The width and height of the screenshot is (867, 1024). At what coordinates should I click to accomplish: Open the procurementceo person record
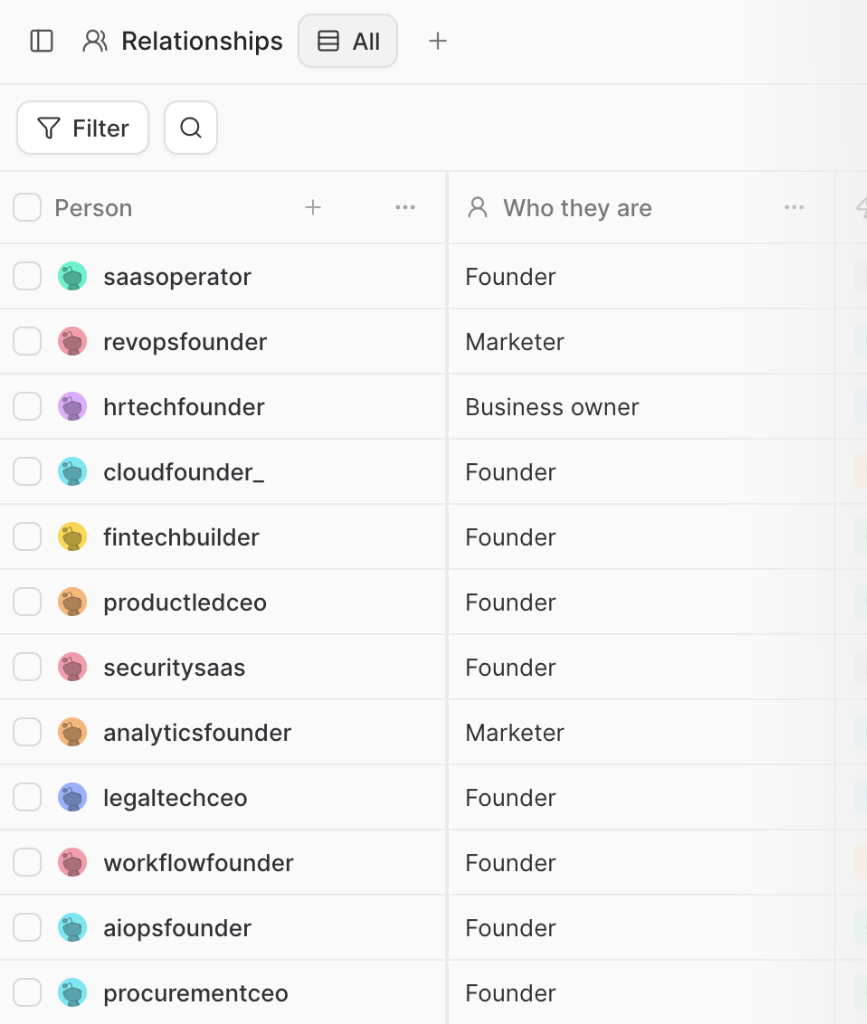click(195, 993)
